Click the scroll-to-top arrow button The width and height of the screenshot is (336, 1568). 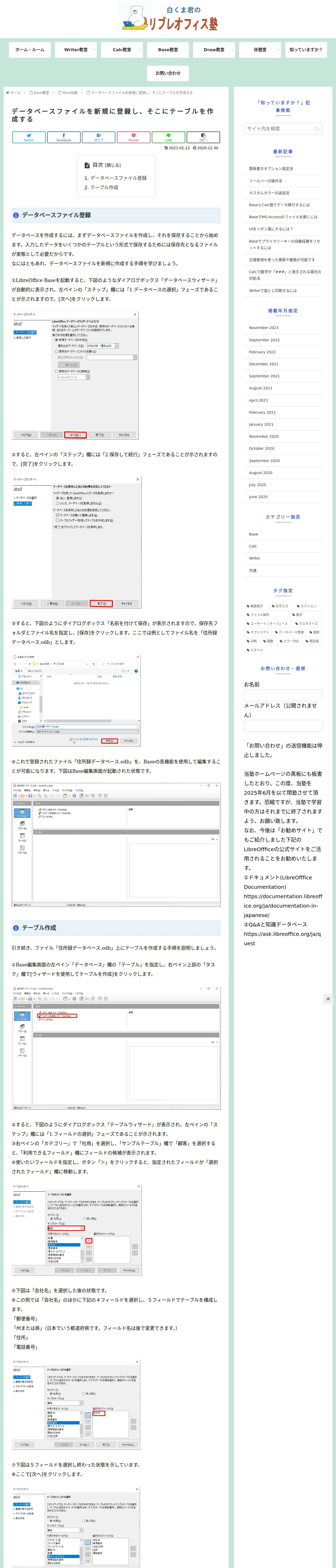click(x=328, y=999)
